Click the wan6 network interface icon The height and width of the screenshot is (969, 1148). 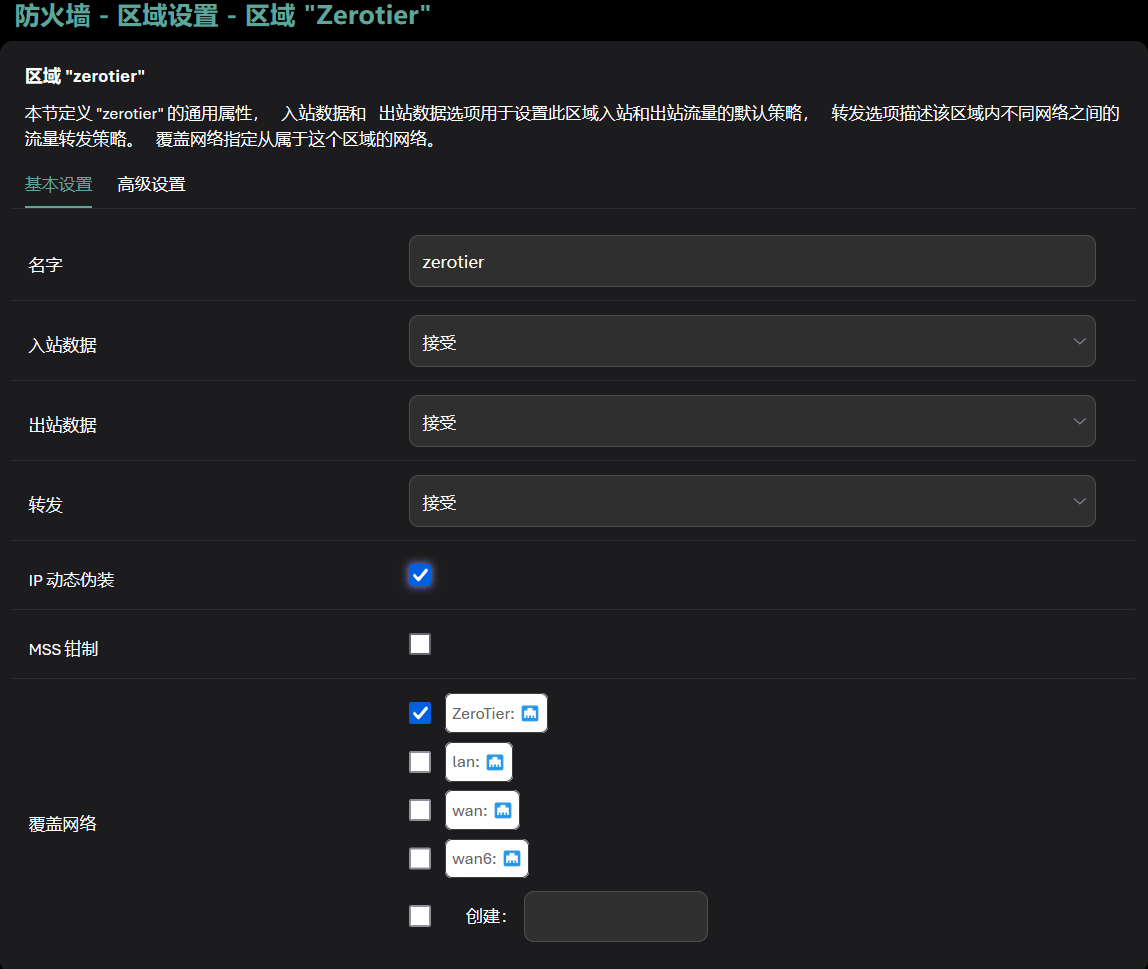(512, 858)
